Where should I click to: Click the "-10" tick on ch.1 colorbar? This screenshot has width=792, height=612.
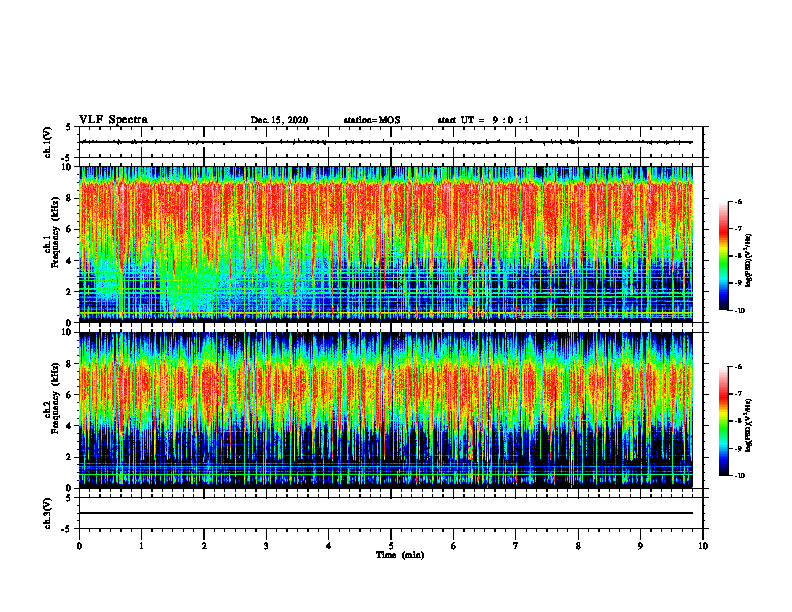(x=740, y=311)
